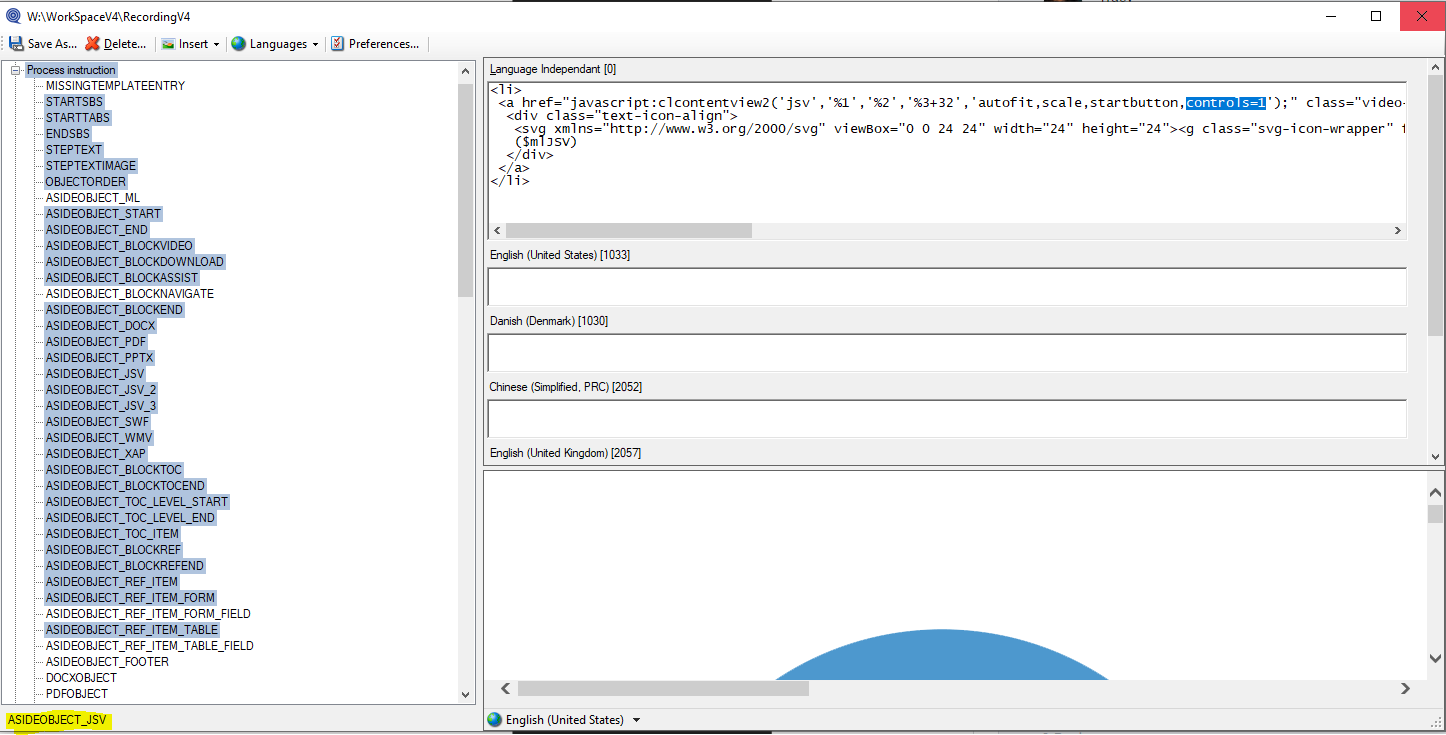1446x735 pixels.
Task: Select PDFOBJECT tree item
Action: [x=77, y=694]
